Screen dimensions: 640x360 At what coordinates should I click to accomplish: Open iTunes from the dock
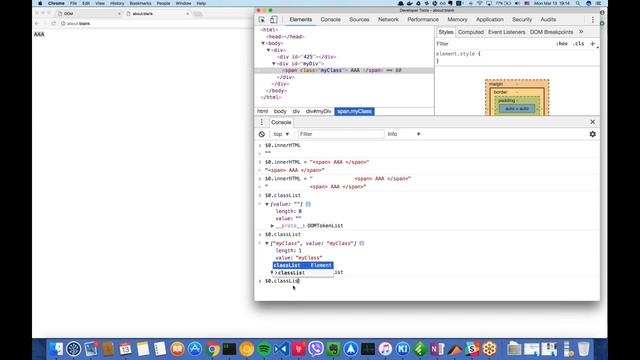[x=385, y=349]
